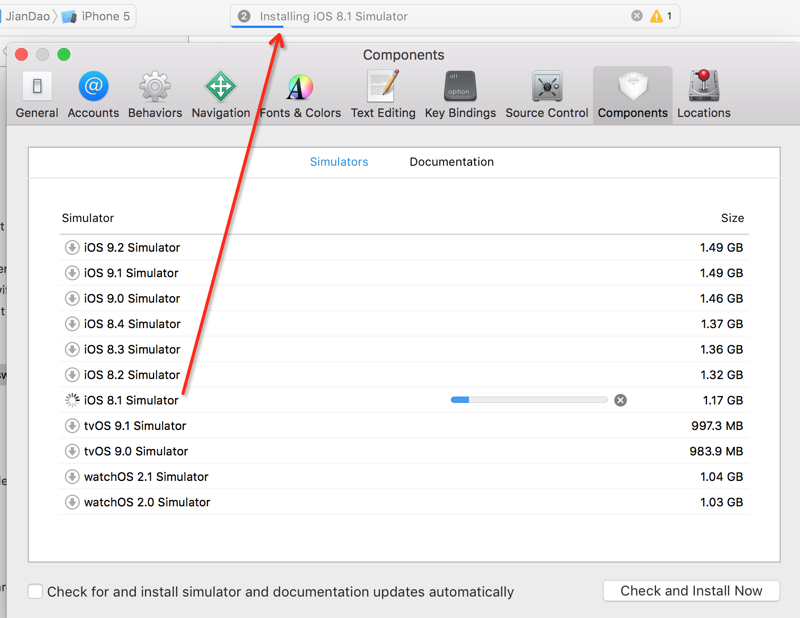
Task: Click the Check and Install Now button
Action: [x=691, y=591]
